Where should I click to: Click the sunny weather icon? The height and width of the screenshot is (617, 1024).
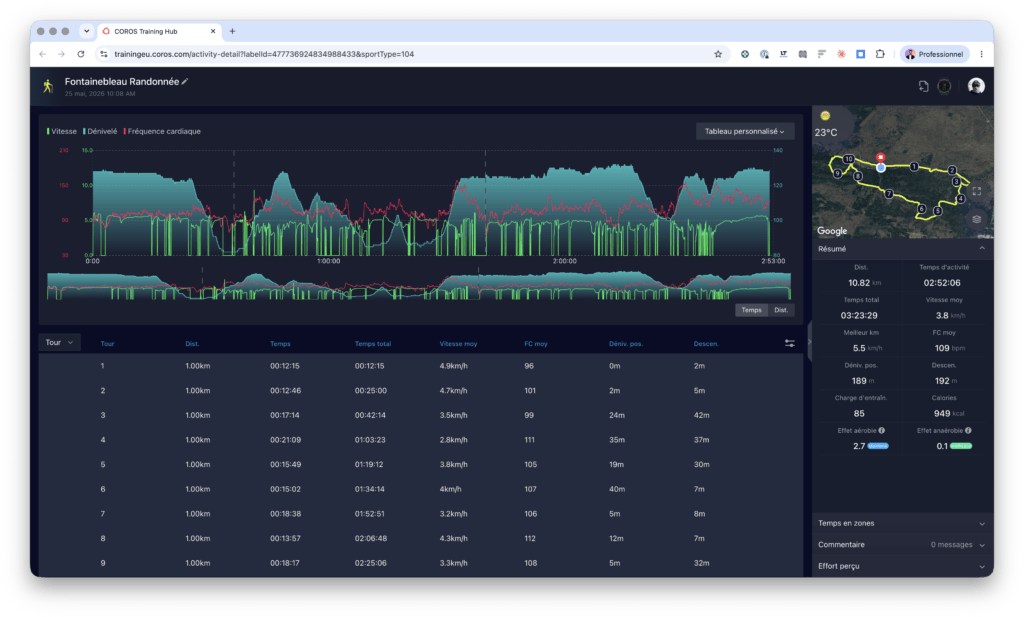coord(825,116)
